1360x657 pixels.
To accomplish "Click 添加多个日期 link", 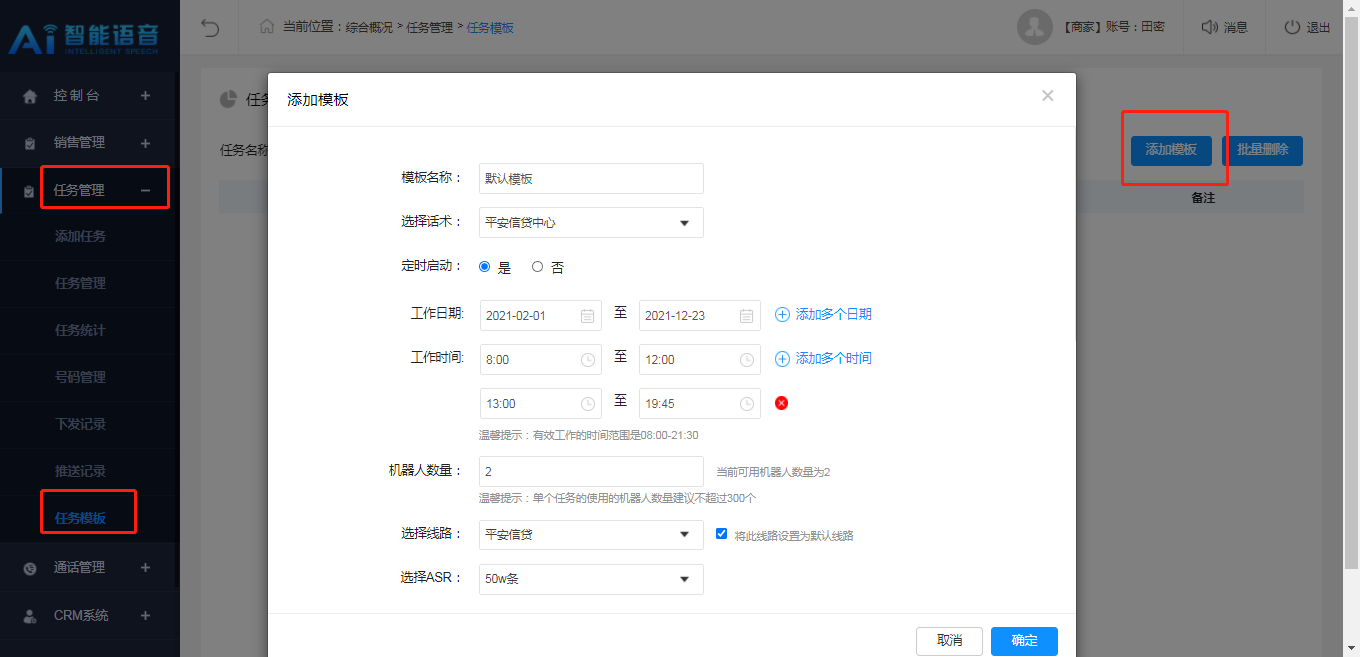I will pos(832,314).
